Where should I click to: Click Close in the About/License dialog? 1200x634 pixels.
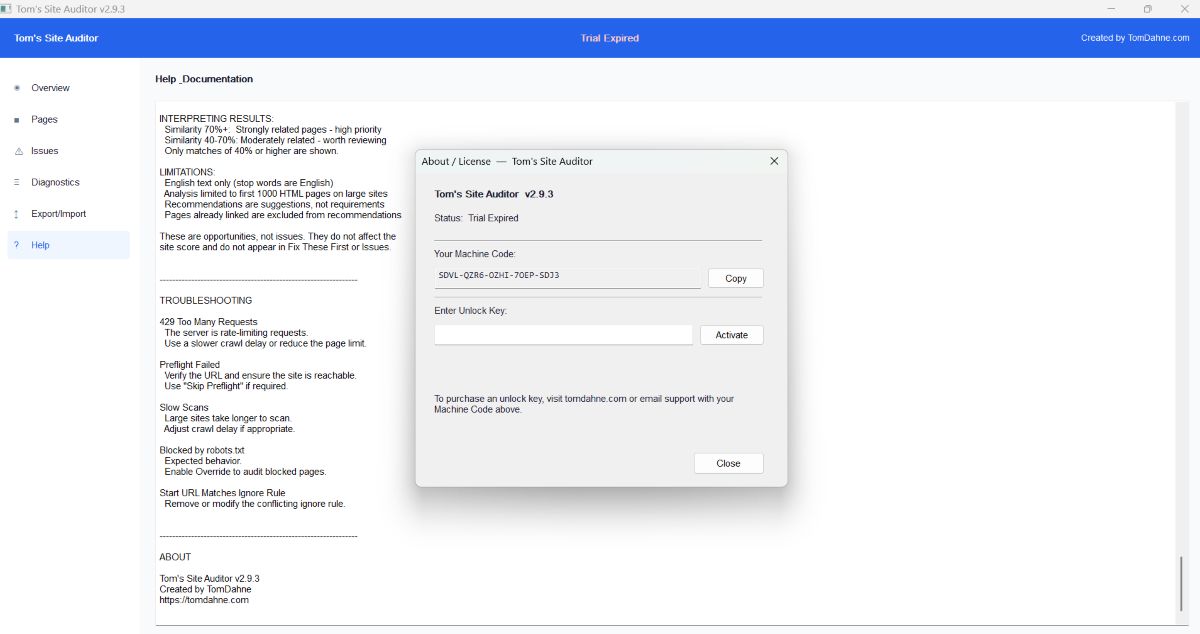pyautogui.click(x=728, y=463)
